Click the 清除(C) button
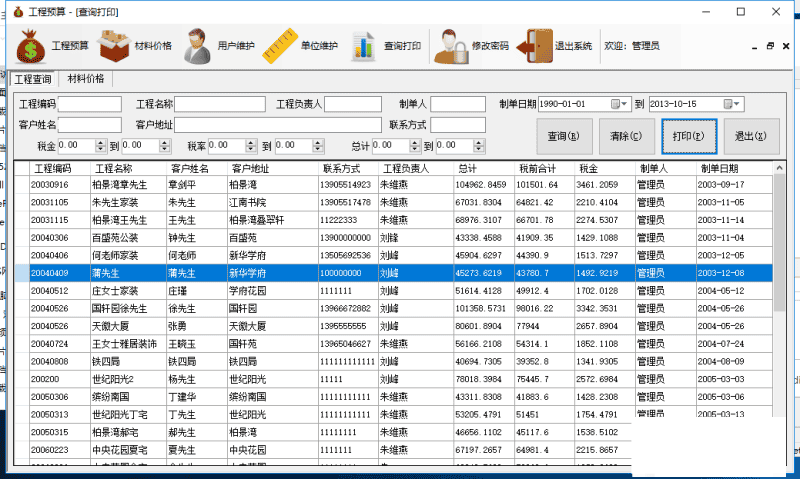Image resolution: width=800 pixels, height=479 pixels. tap(626, 136)
